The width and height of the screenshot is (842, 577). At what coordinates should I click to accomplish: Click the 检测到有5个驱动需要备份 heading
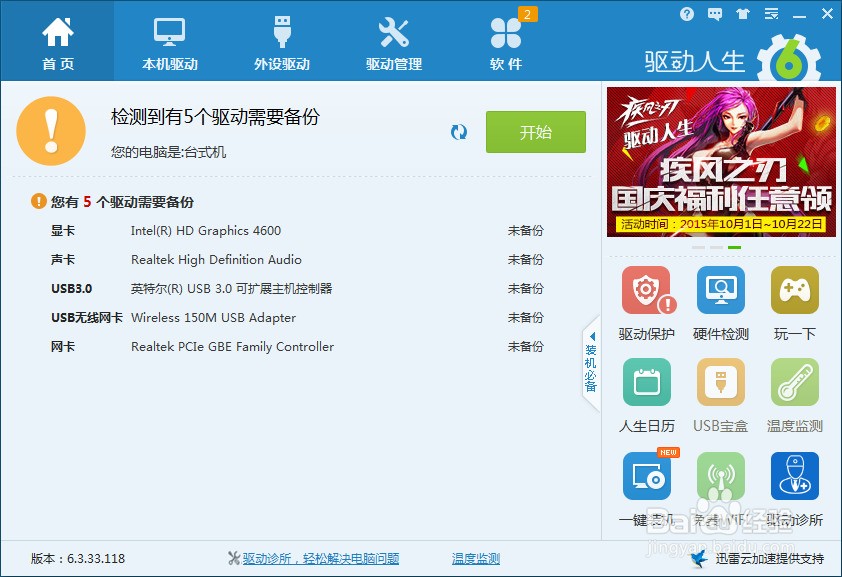(215, 116)
